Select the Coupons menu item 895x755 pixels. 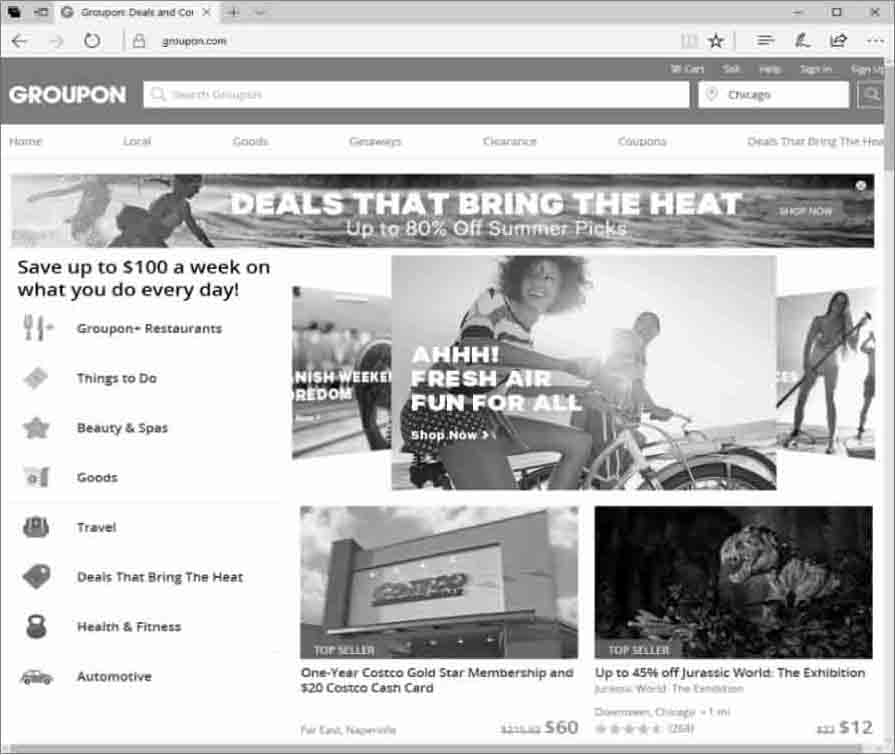tap(642, 141)
